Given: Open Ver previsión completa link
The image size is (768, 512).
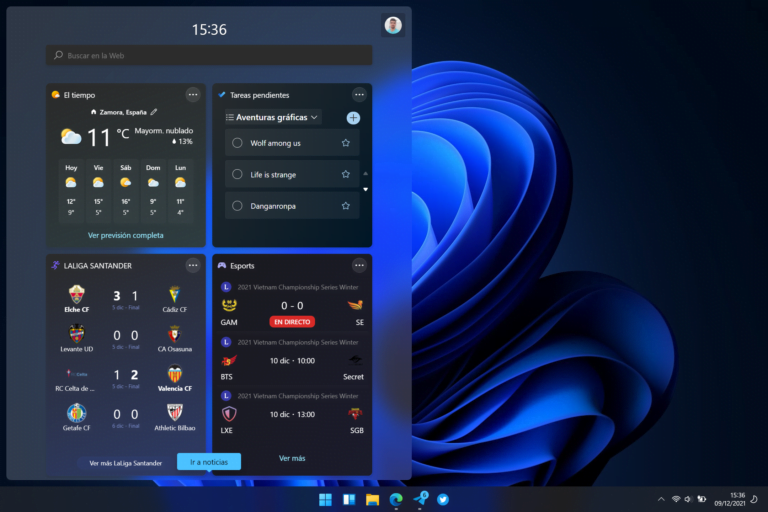Looking at the screenshot, I should point(125,235).
